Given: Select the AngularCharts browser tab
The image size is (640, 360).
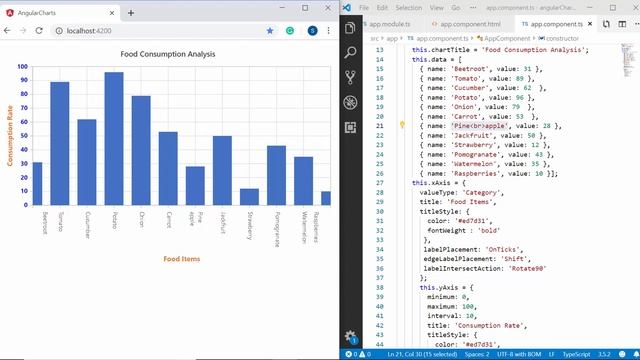Looking at the screenshot, I should tap(60, 13).
